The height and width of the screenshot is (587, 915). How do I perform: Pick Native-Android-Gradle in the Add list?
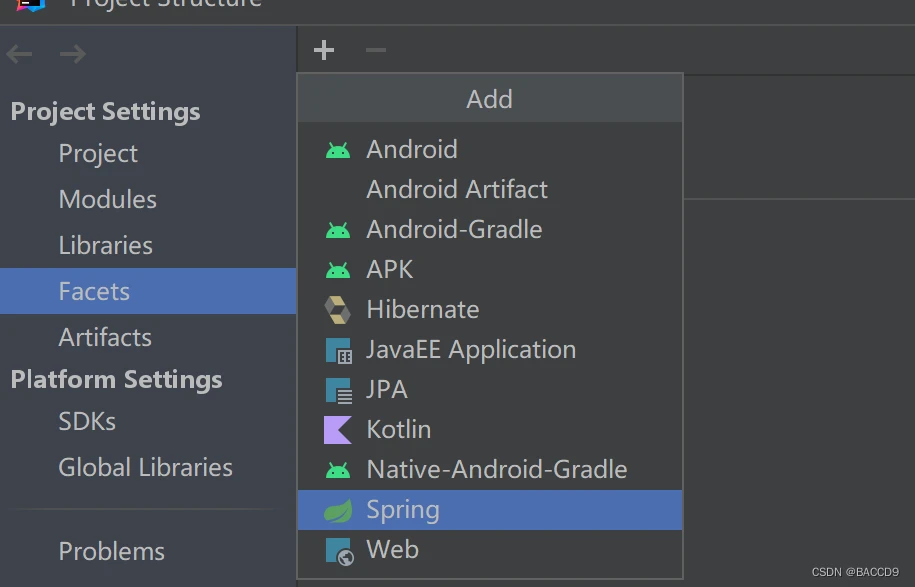[490, 470]
